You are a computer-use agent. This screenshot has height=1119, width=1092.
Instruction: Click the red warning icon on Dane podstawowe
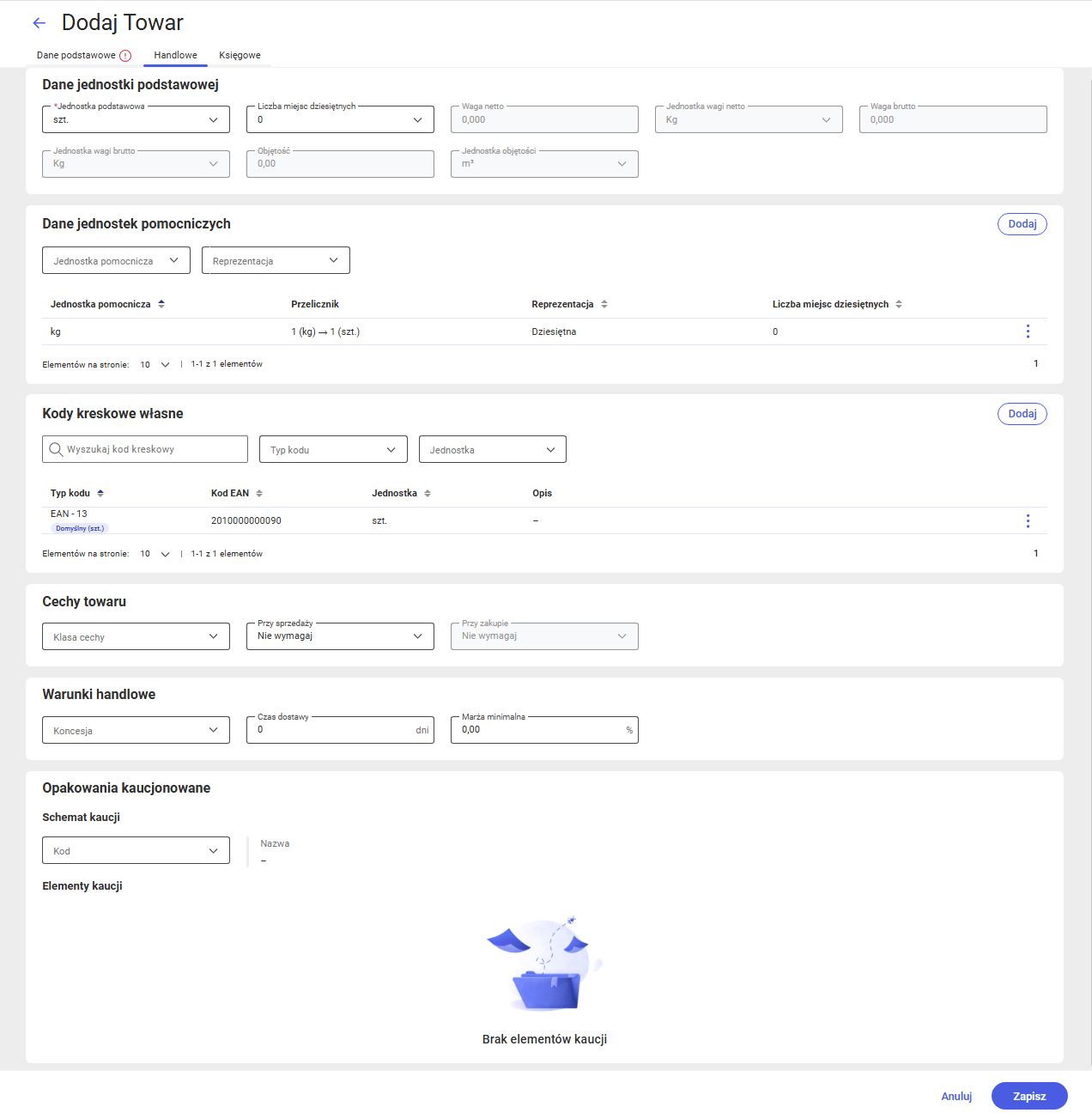click(x=125, y=56)
